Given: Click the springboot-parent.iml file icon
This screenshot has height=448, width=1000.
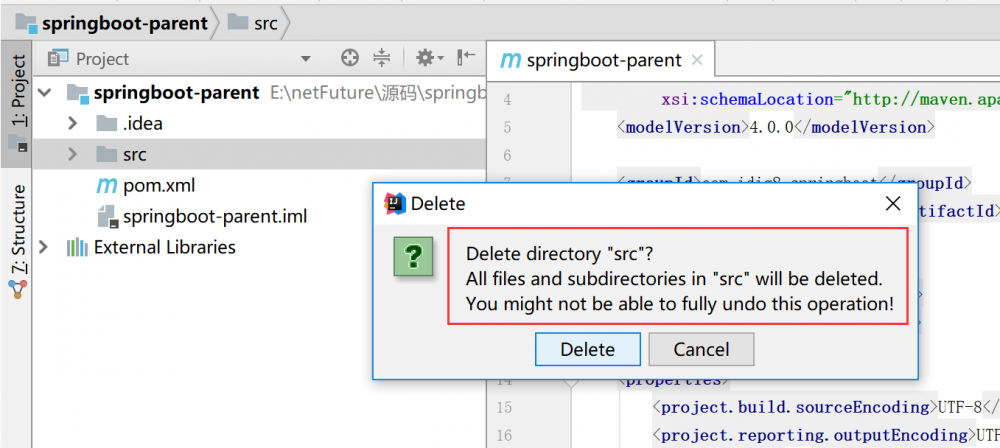Looking at the screenshot, I should pos(106,216).
